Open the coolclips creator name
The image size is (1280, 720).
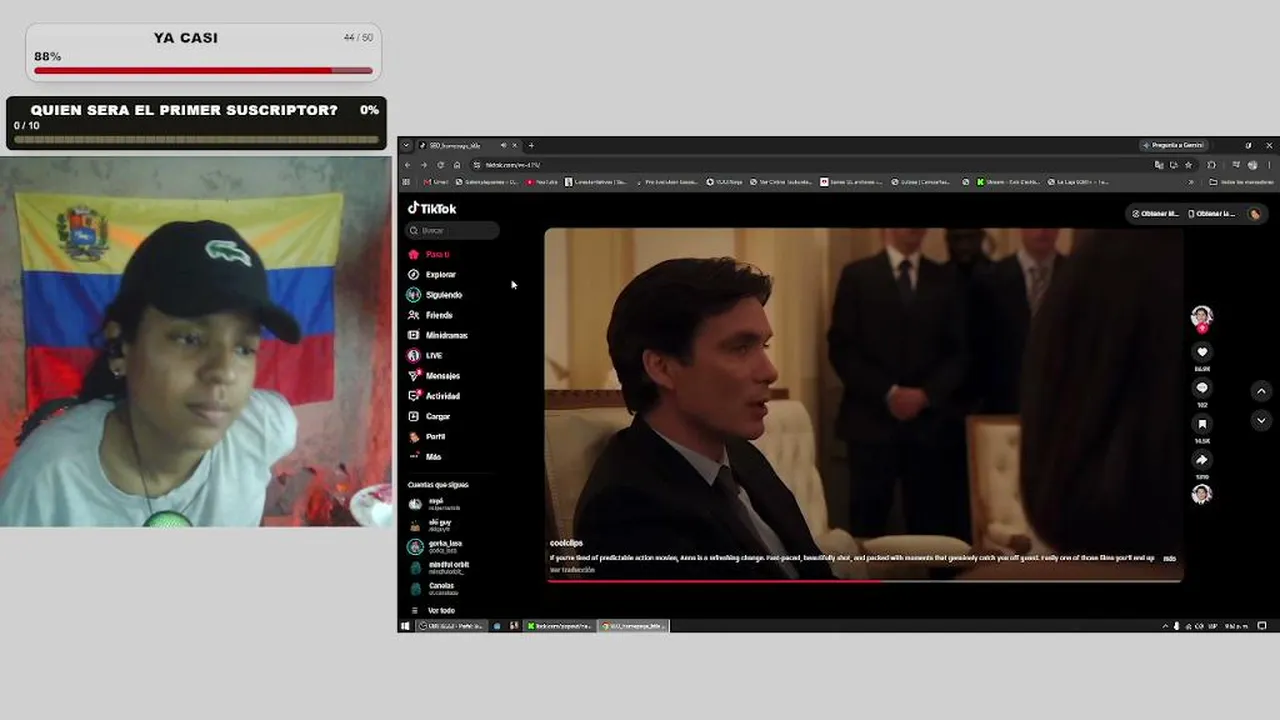coord(566,543)
